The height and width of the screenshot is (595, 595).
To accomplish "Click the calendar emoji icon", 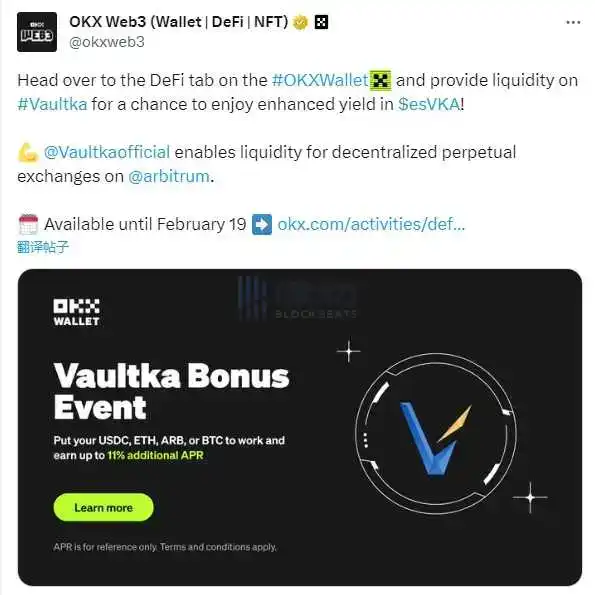I will (x=28, y=224).
